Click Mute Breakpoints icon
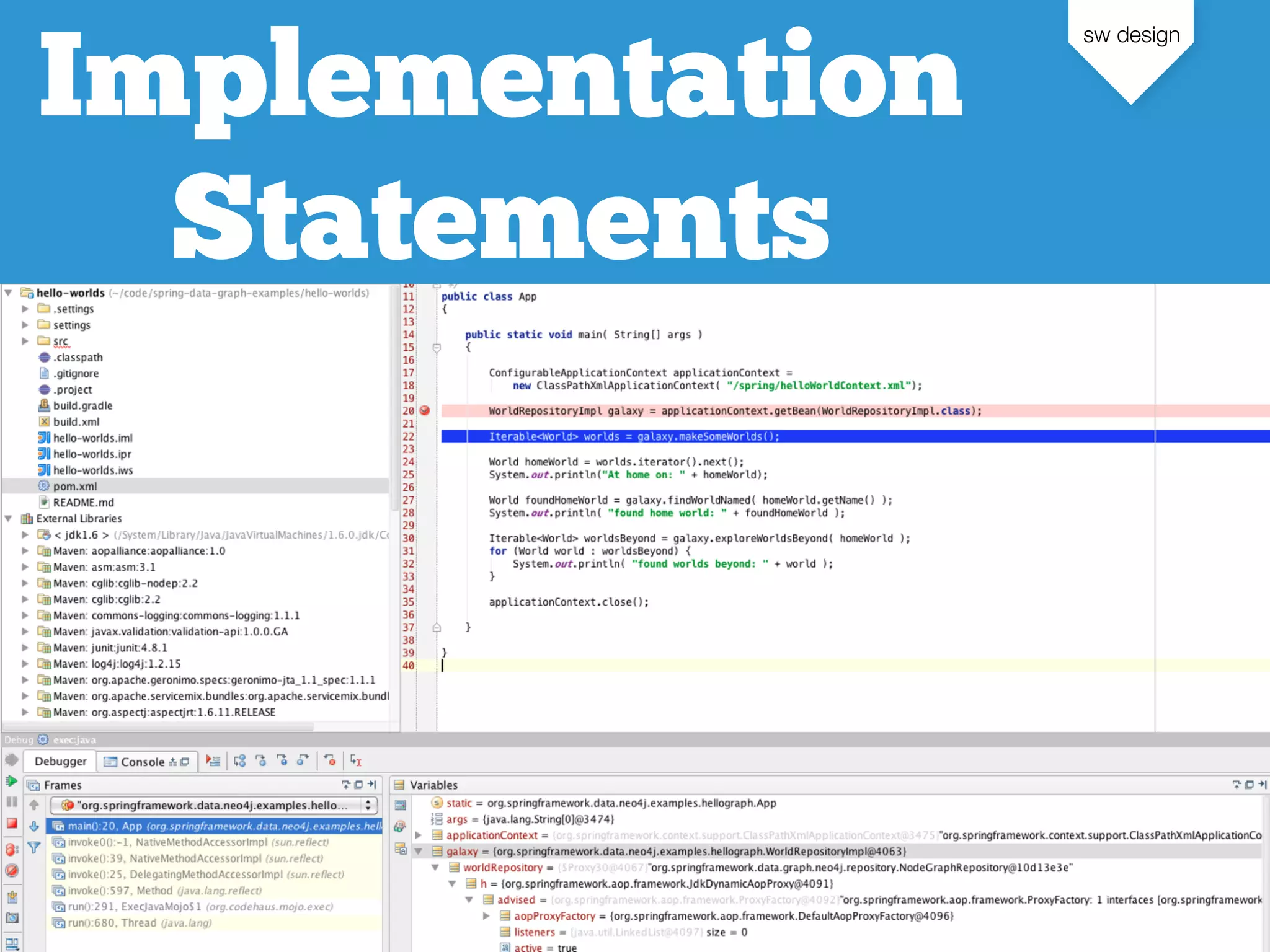Viewport: 1270px width, 952px height. click(x=12, y=870)
